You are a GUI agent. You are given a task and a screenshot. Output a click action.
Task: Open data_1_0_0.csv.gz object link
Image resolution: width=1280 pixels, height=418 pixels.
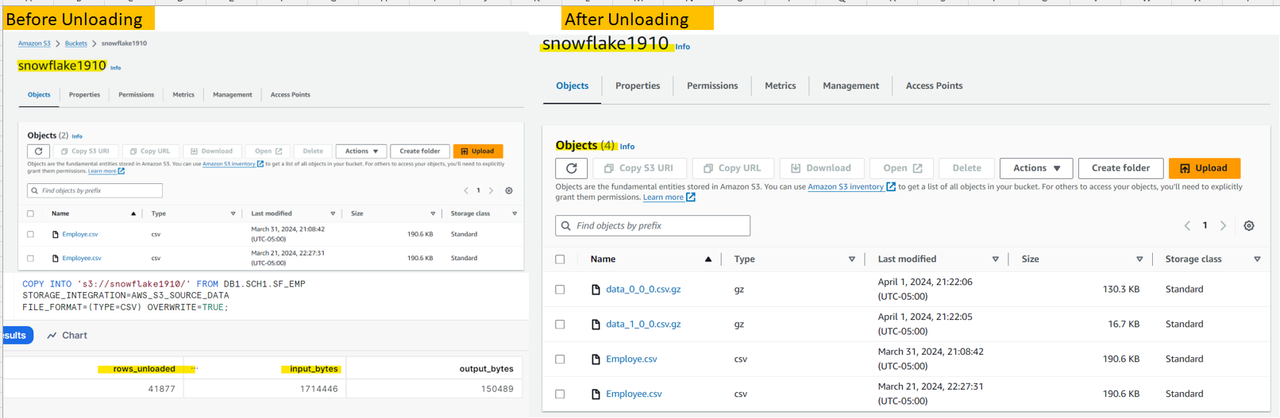pyautogui.click(x=643, y=324)
